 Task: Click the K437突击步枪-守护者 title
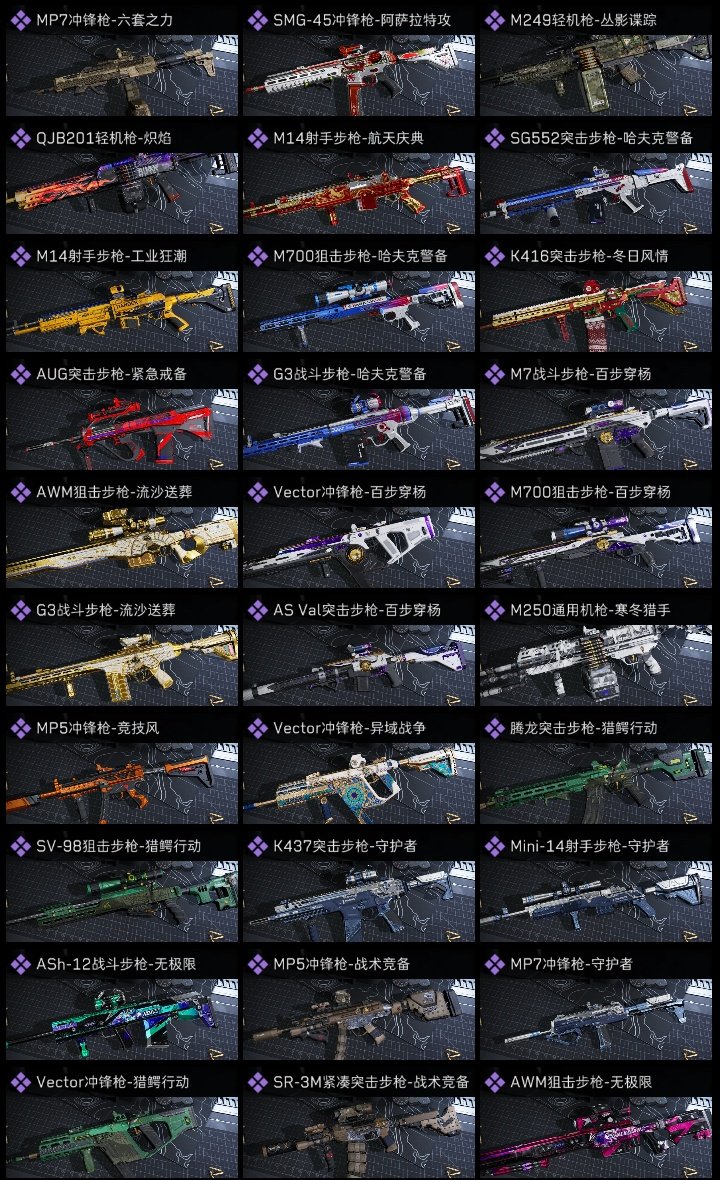click(x=345, y=846)
